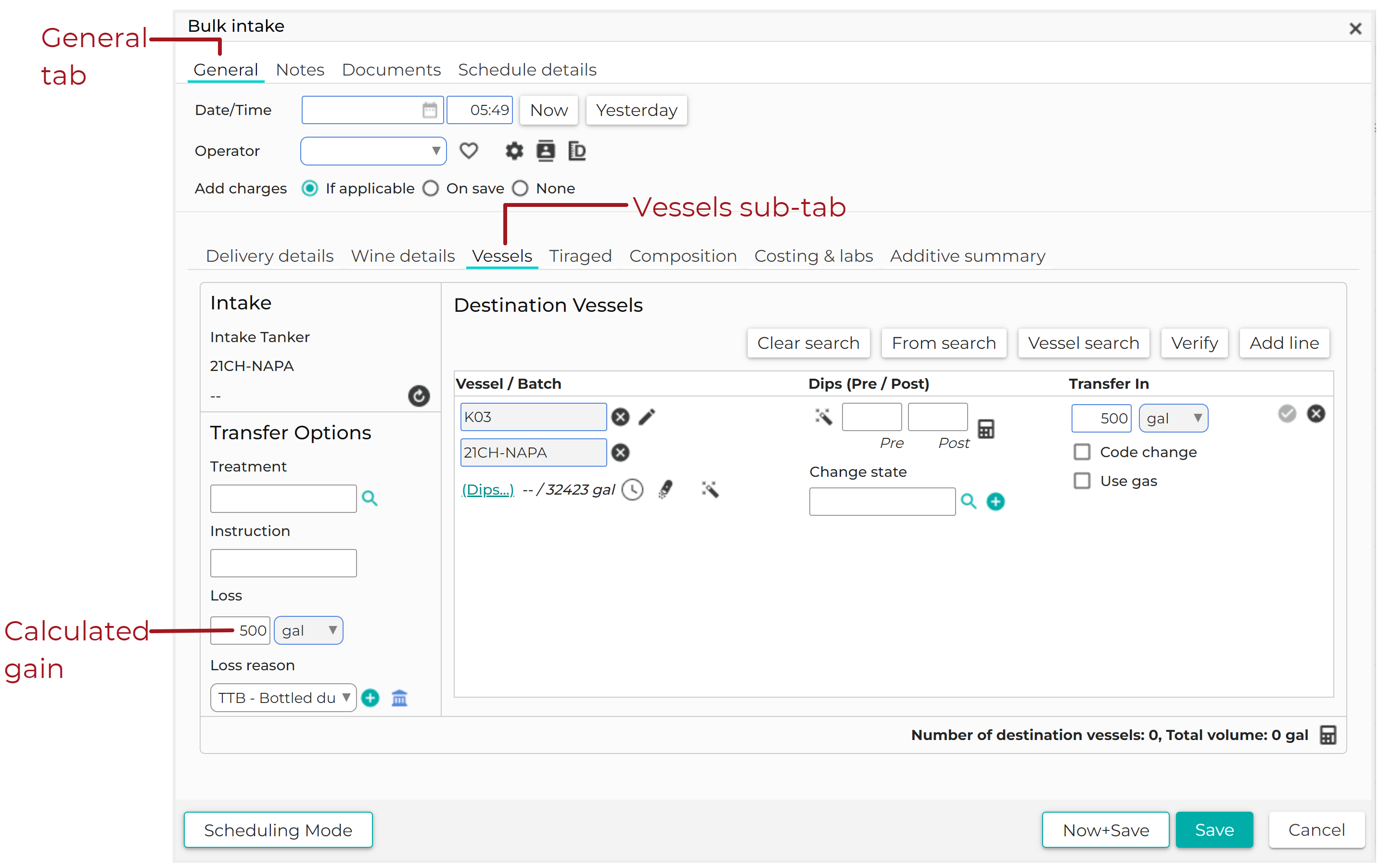The image size is (1379, 868).
Task: Open the Loss reason TTB dropdown
Action: click(x=283, y=698)
